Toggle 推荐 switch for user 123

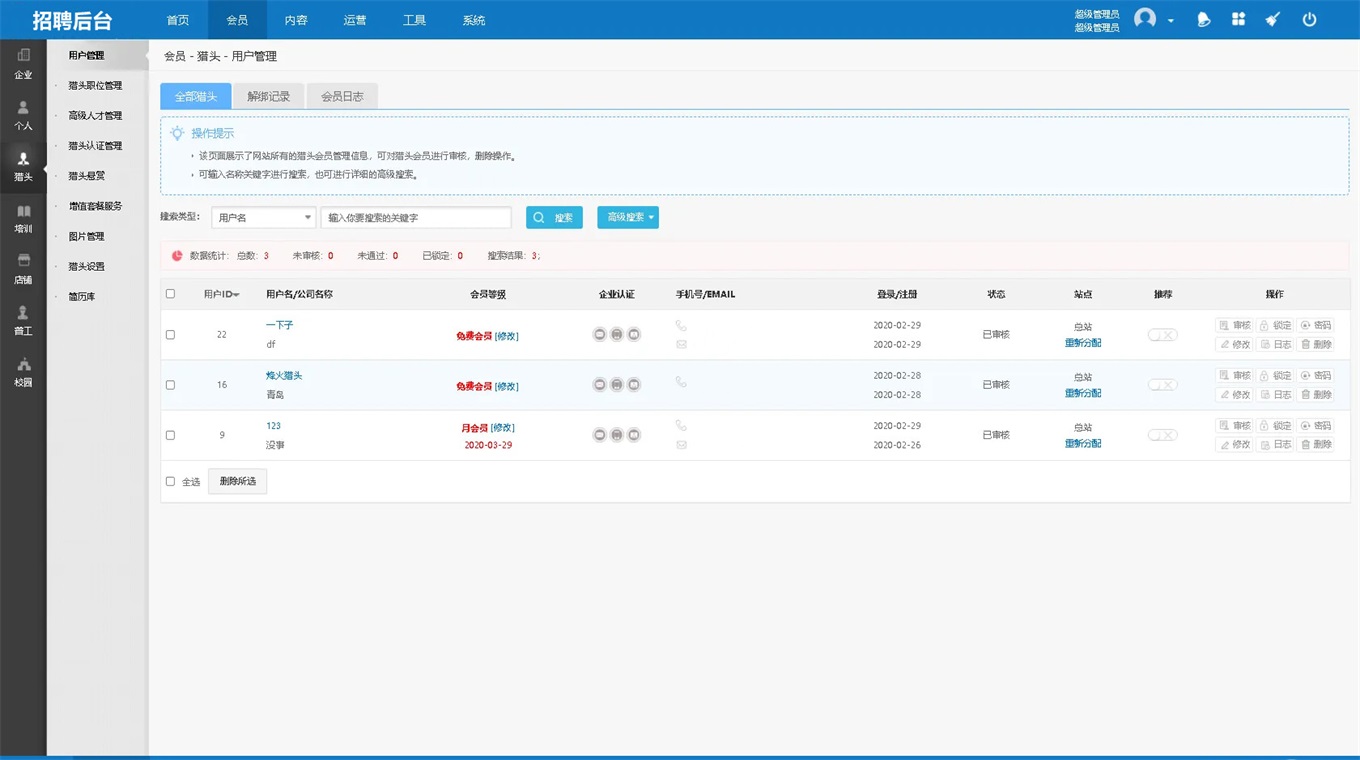pos(1162,435)
